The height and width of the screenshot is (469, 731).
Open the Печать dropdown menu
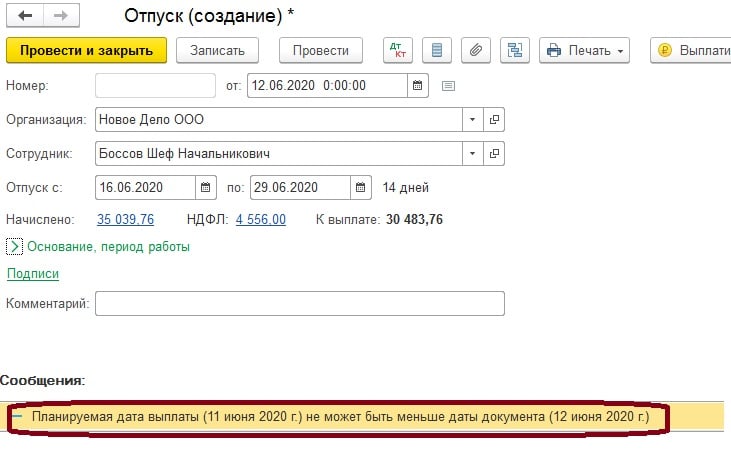(x=584, y=50)
